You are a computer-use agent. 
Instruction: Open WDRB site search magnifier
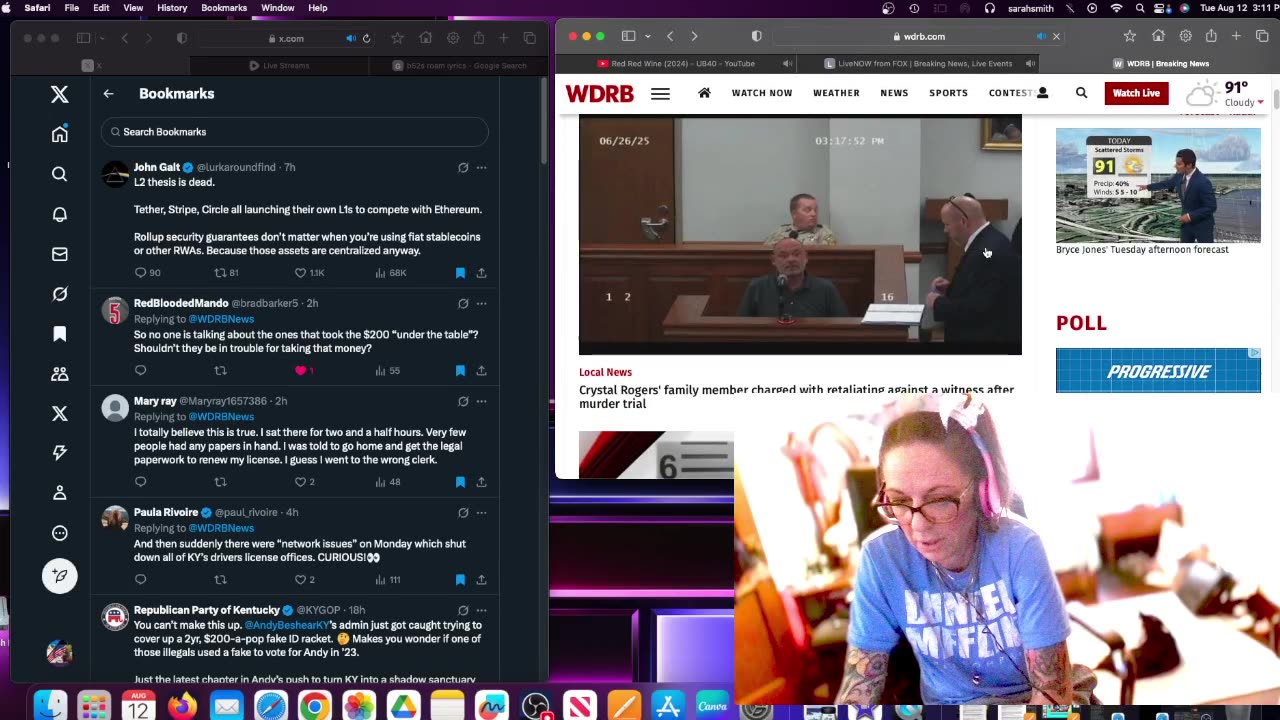coord(1081,93)
